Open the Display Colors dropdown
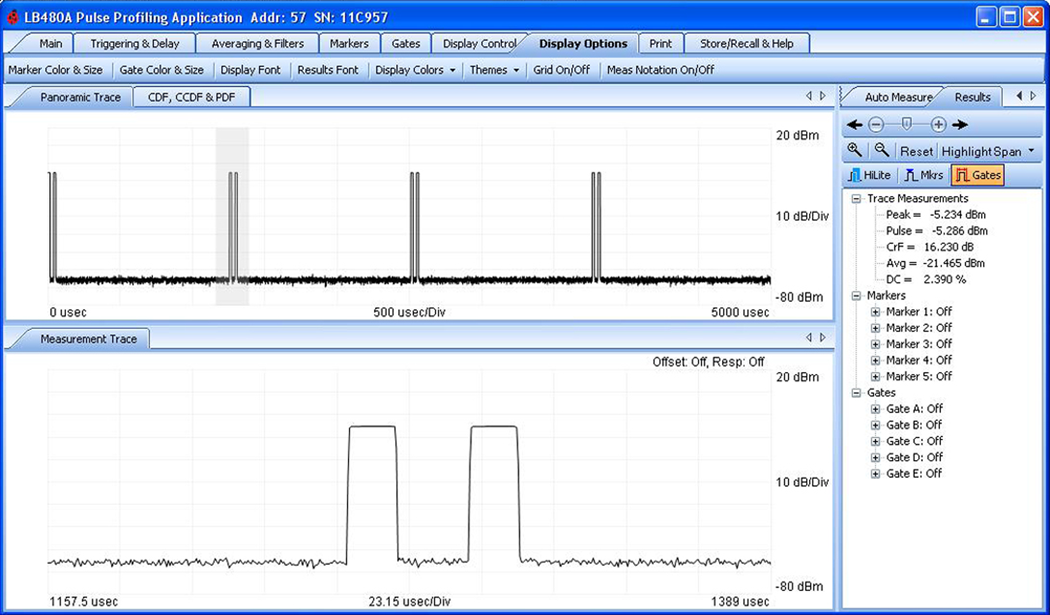Image resolution: width=1050 pixels, height=615 pixels. coord(415,70)
